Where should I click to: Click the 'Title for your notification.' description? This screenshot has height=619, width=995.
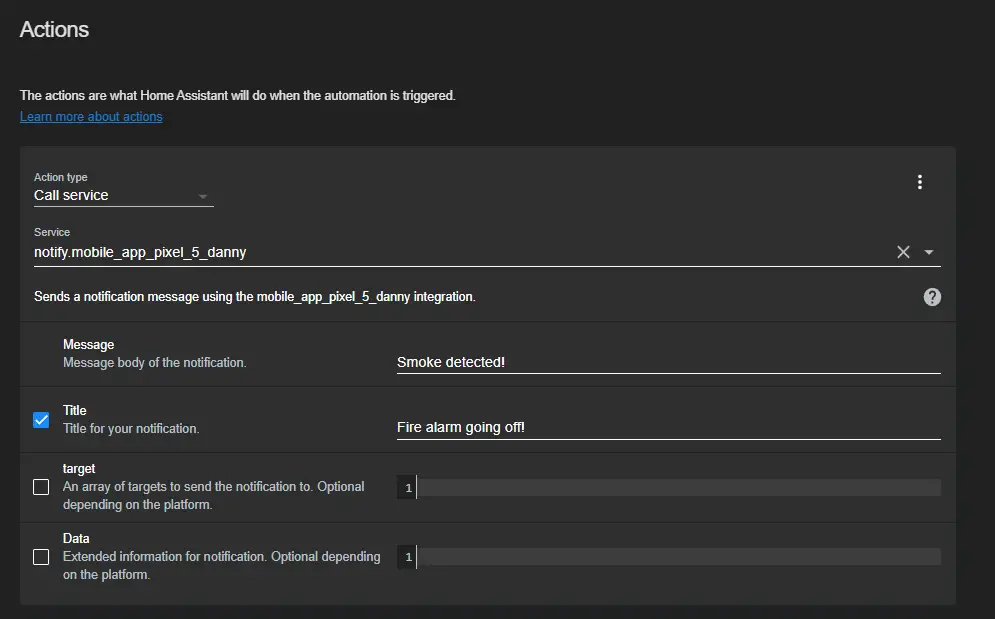[131, 429]
